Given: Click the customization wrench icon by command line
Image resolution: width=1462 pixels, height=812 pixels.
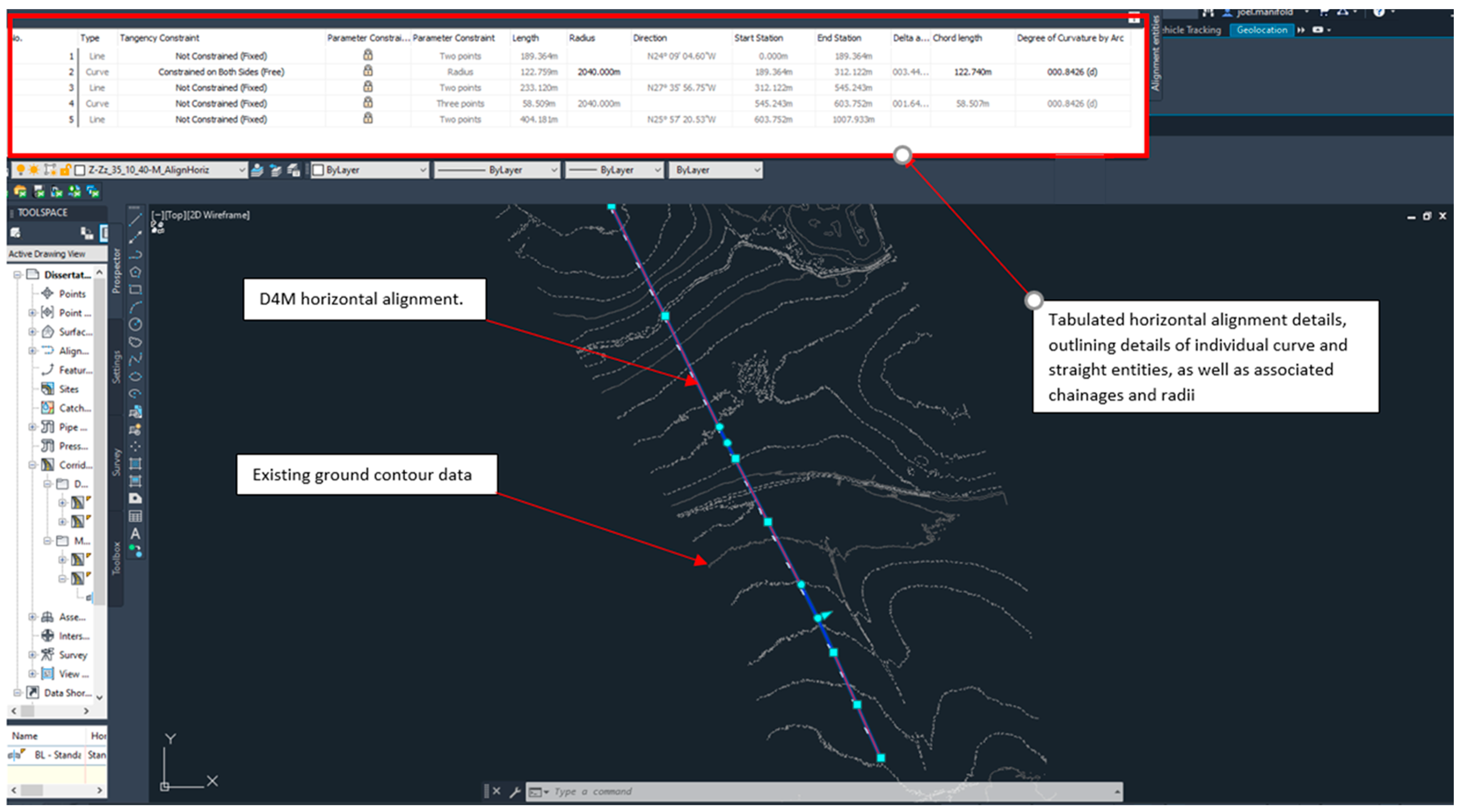Looking at the screenshot, I should tap(515, 792).
